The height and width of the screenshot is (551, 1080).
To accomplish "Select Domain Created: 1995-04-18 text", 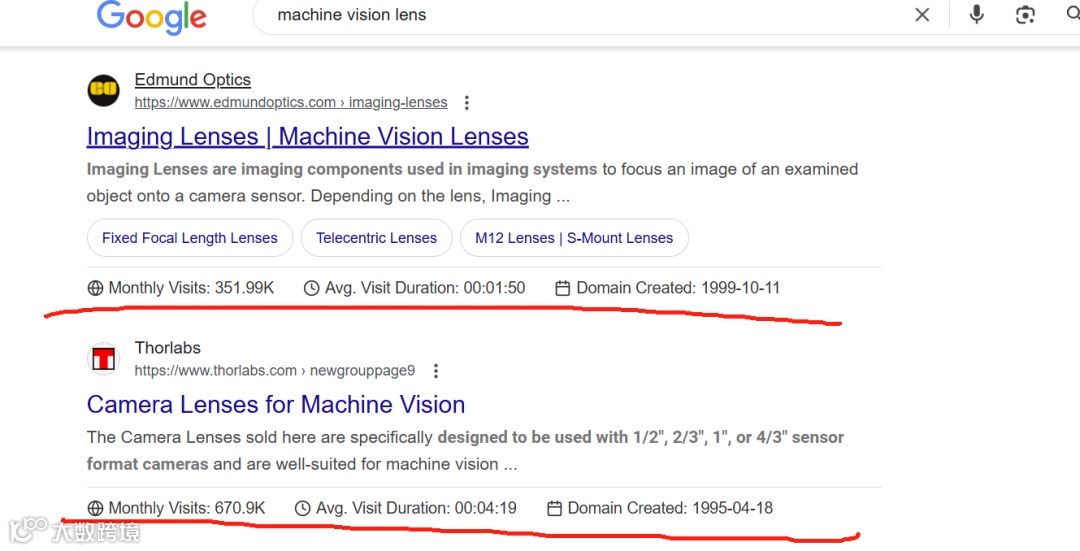I will [x=670, y=508].
